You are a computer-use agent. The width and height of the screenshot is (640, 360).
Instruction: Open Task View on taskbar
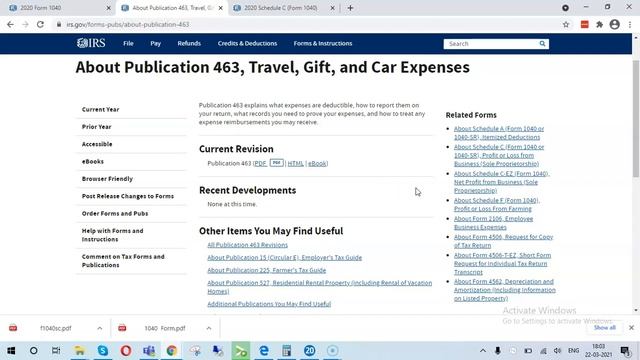pyautogui.click(x=56, y=351)
